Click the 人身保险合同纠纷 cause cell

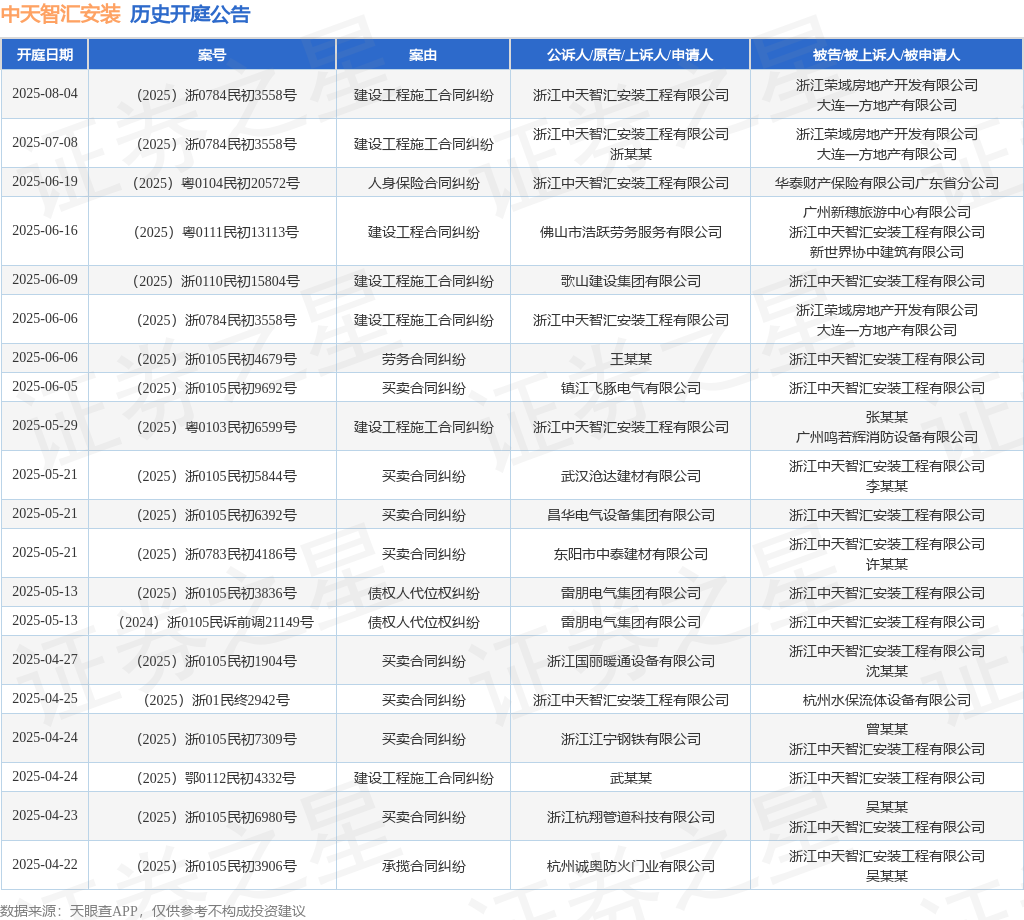pyautogui.click(x=423, y=183)
